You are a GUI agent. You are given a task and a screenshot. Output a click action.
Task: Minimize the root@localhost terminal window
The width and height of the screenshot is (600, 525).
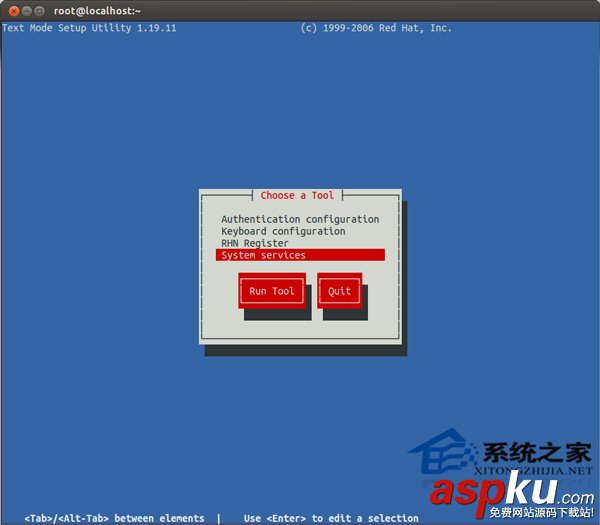26,11
